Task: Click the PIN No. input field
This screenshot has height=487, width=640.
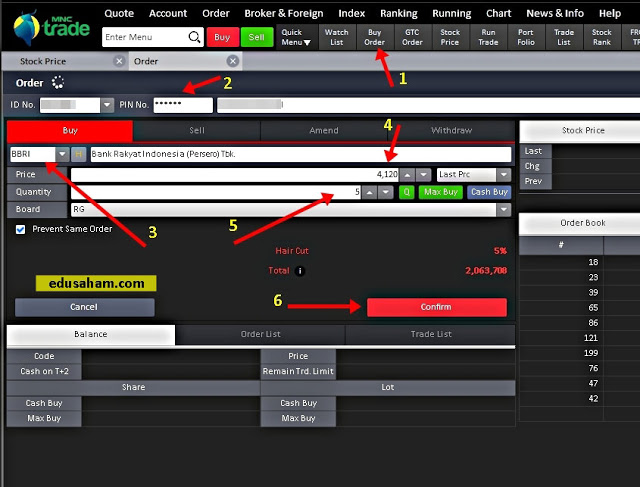Action: [183, 105]
